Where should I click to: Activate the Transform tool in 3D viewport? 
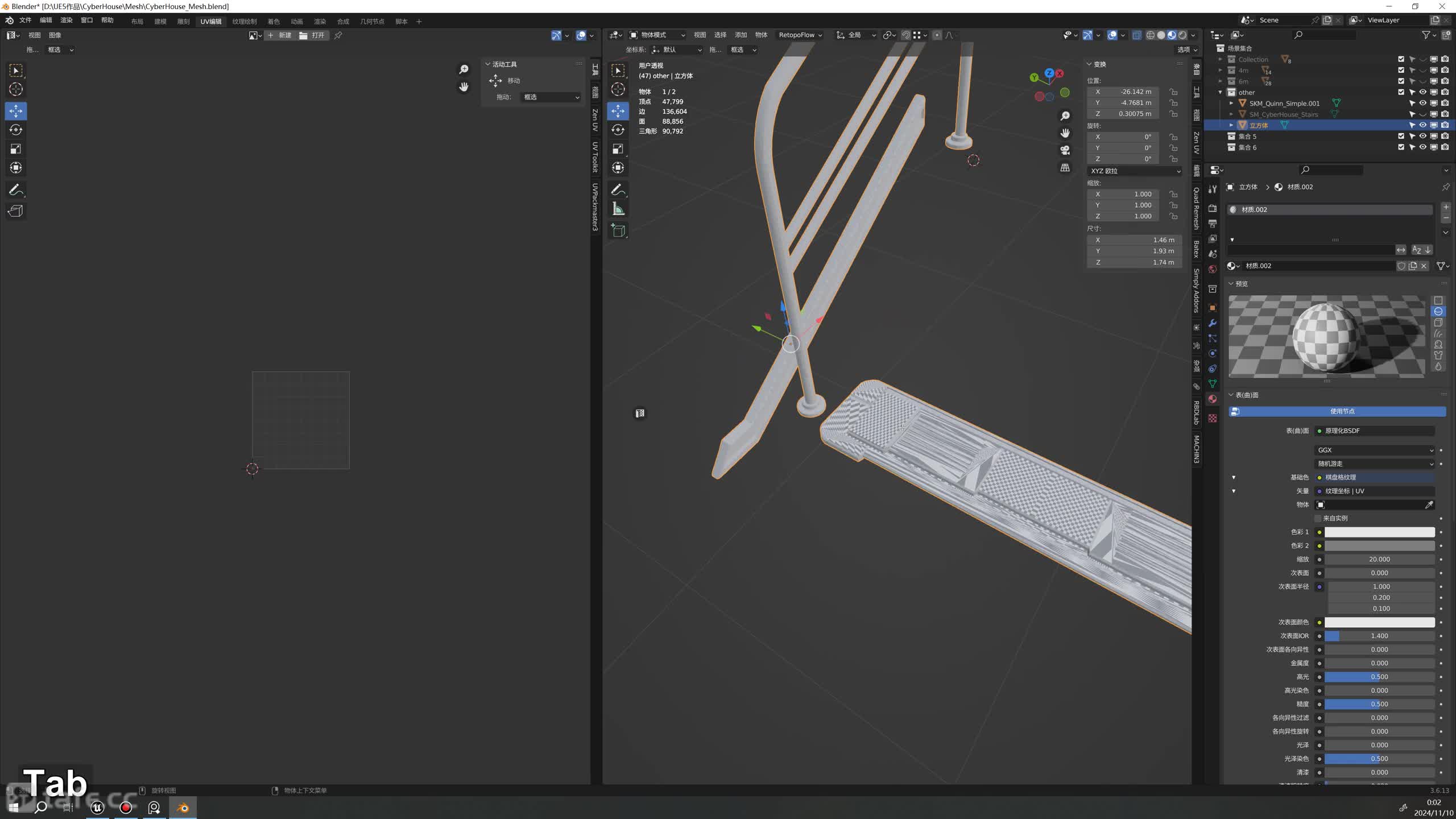click(618, 168)
